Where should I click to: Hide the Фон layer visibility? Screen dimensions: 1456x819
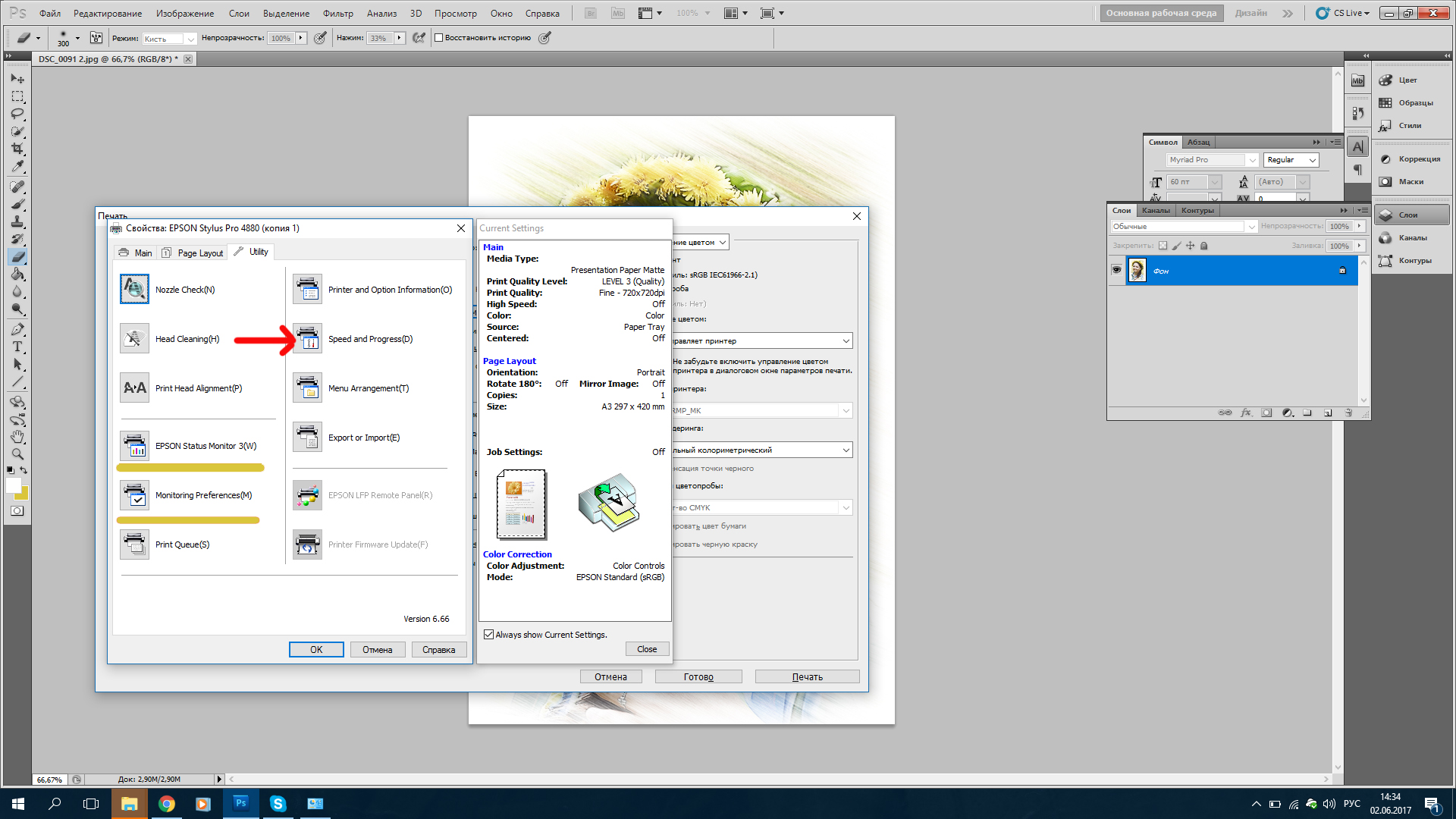1116,270
